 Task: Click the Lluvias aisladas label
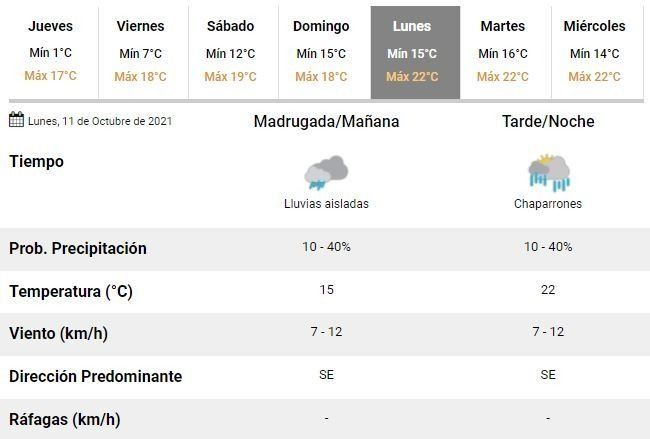326,204
